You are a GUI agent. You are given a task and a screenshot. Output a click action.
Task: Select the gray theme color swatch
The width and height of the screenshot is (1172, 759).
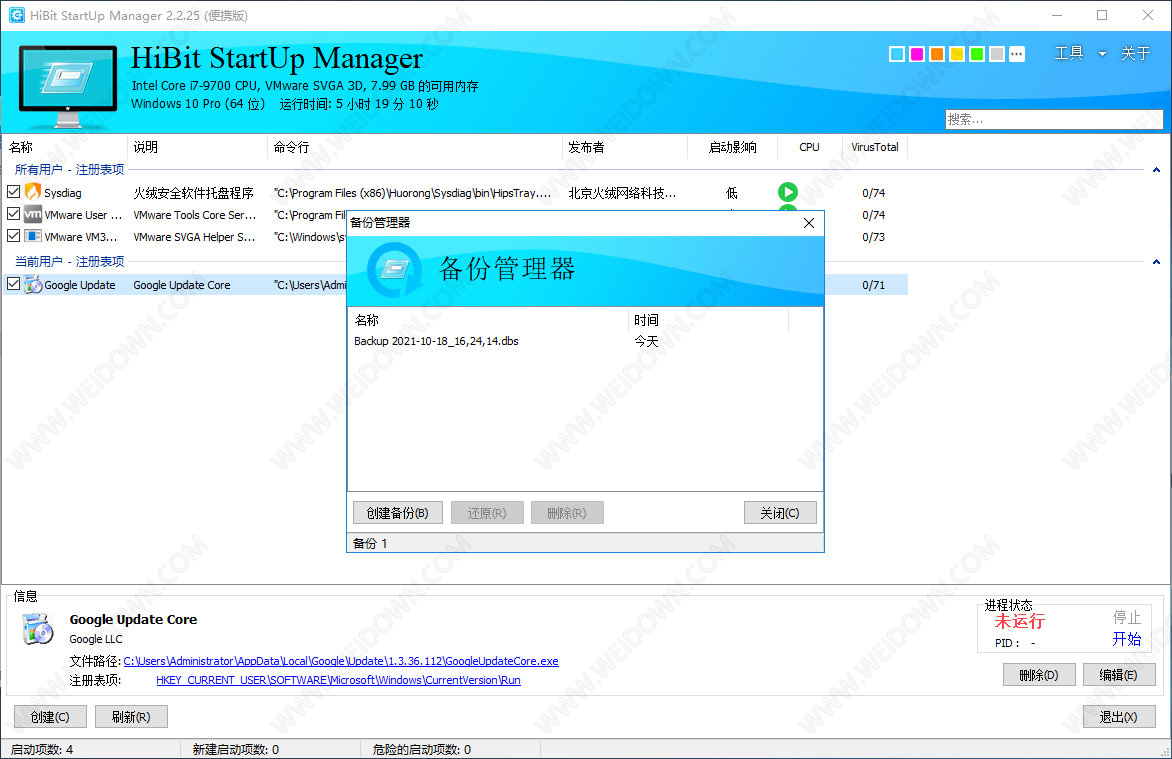996,54
